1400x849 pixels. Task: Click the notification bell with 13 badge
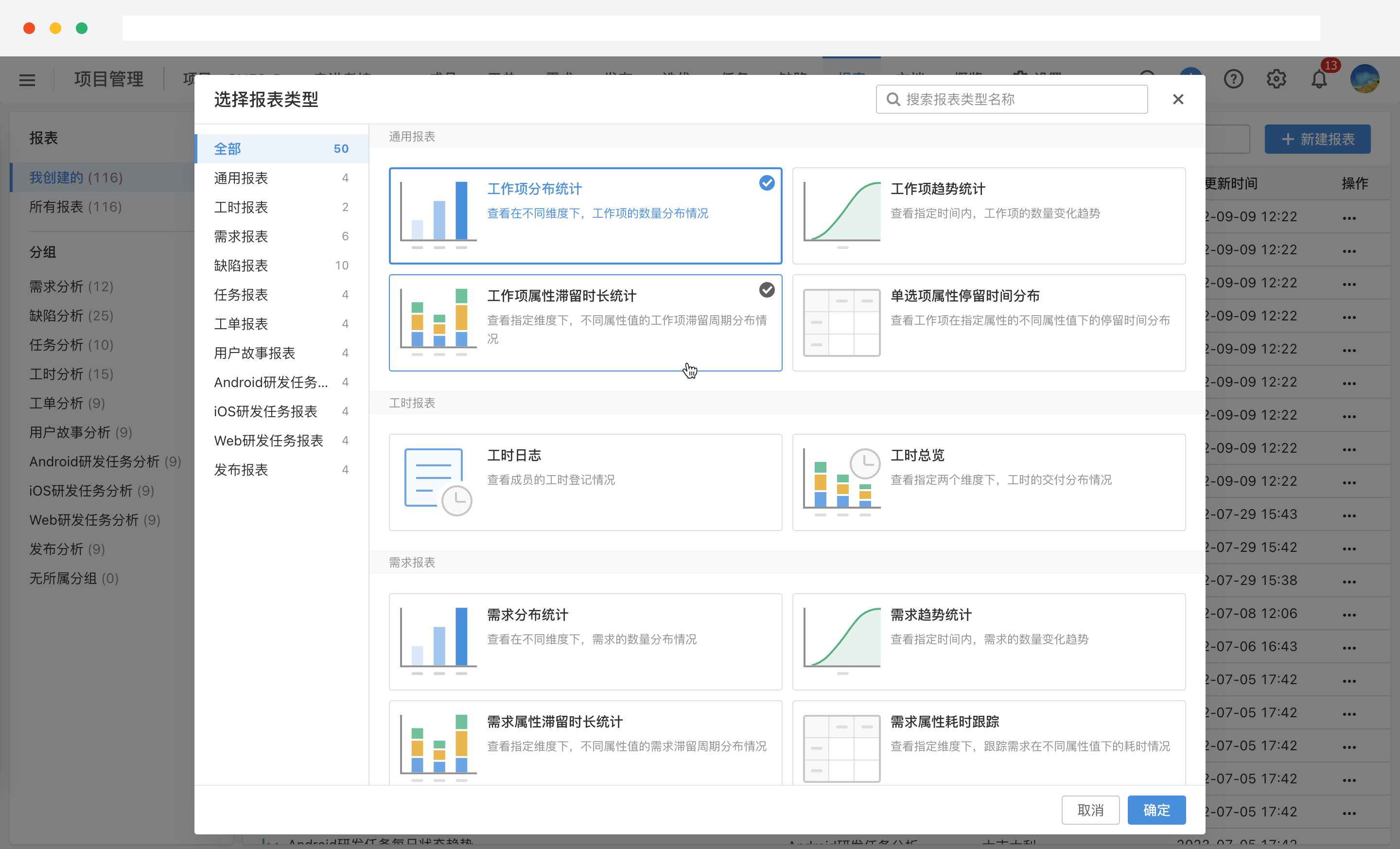(1319, 79)
